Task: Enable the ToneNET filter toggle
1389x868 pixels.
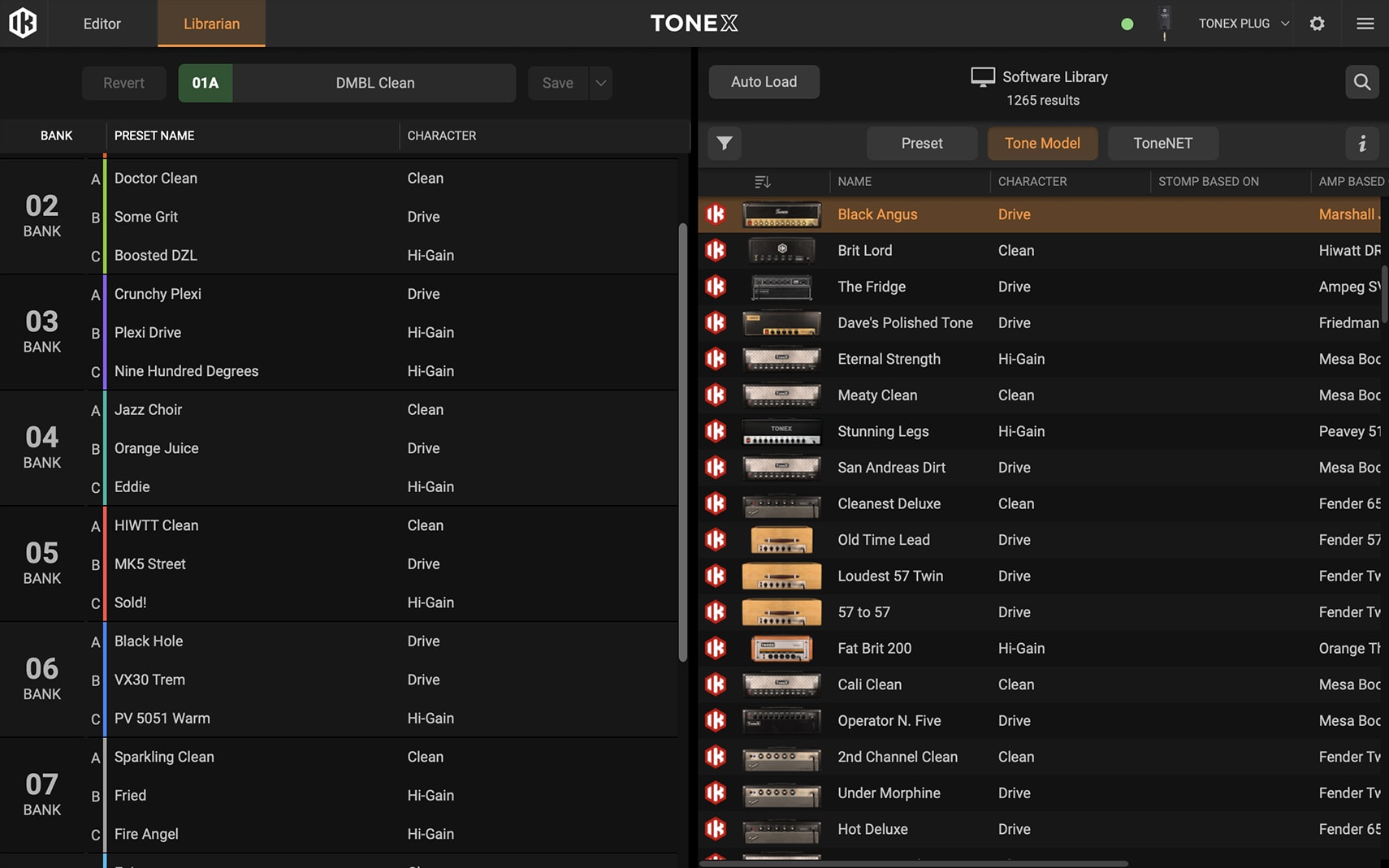Action: tap(1162, 144)
